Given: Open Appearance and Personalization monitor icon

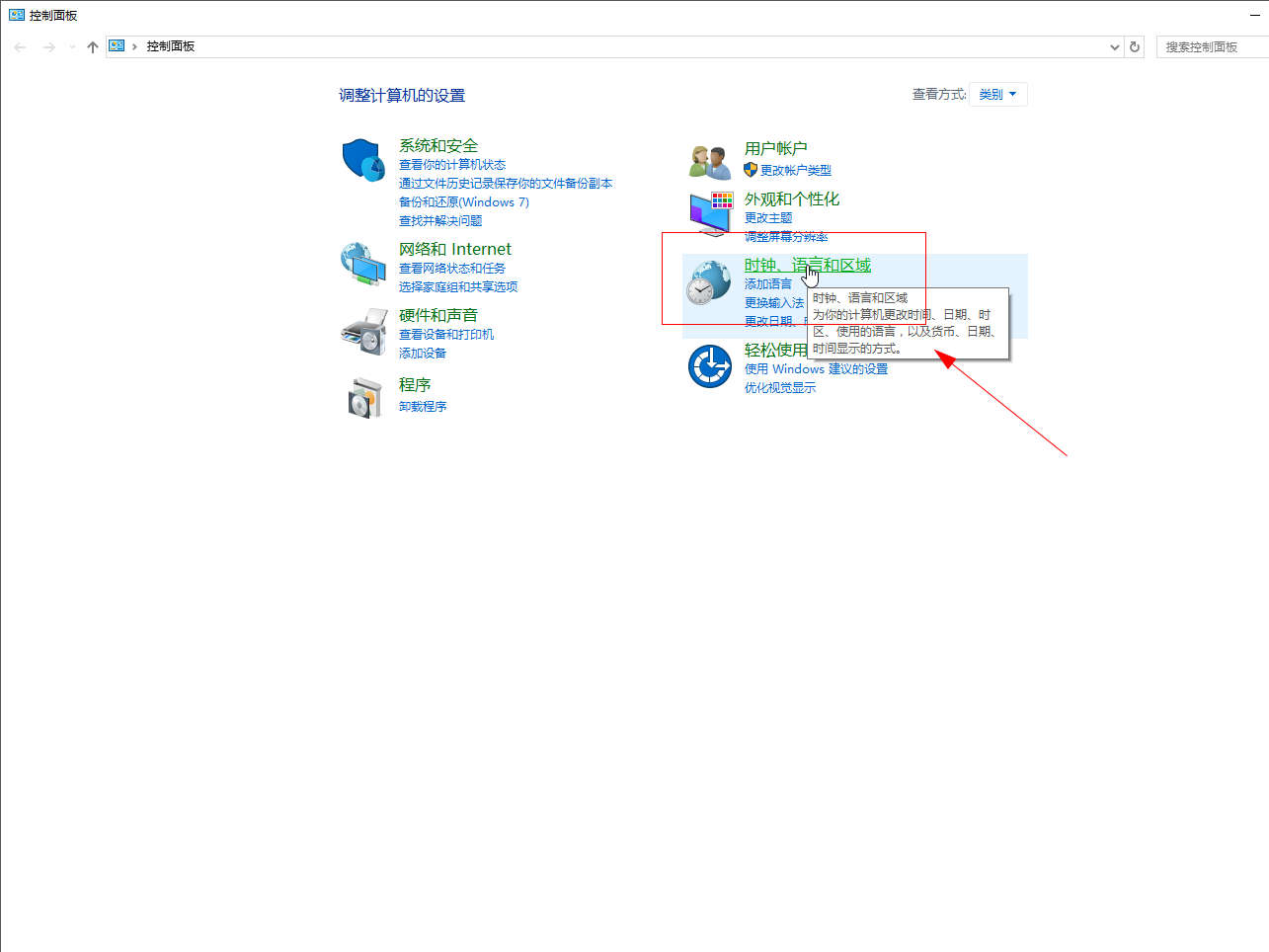Looking at the screenshot, I should click(710, 213).
